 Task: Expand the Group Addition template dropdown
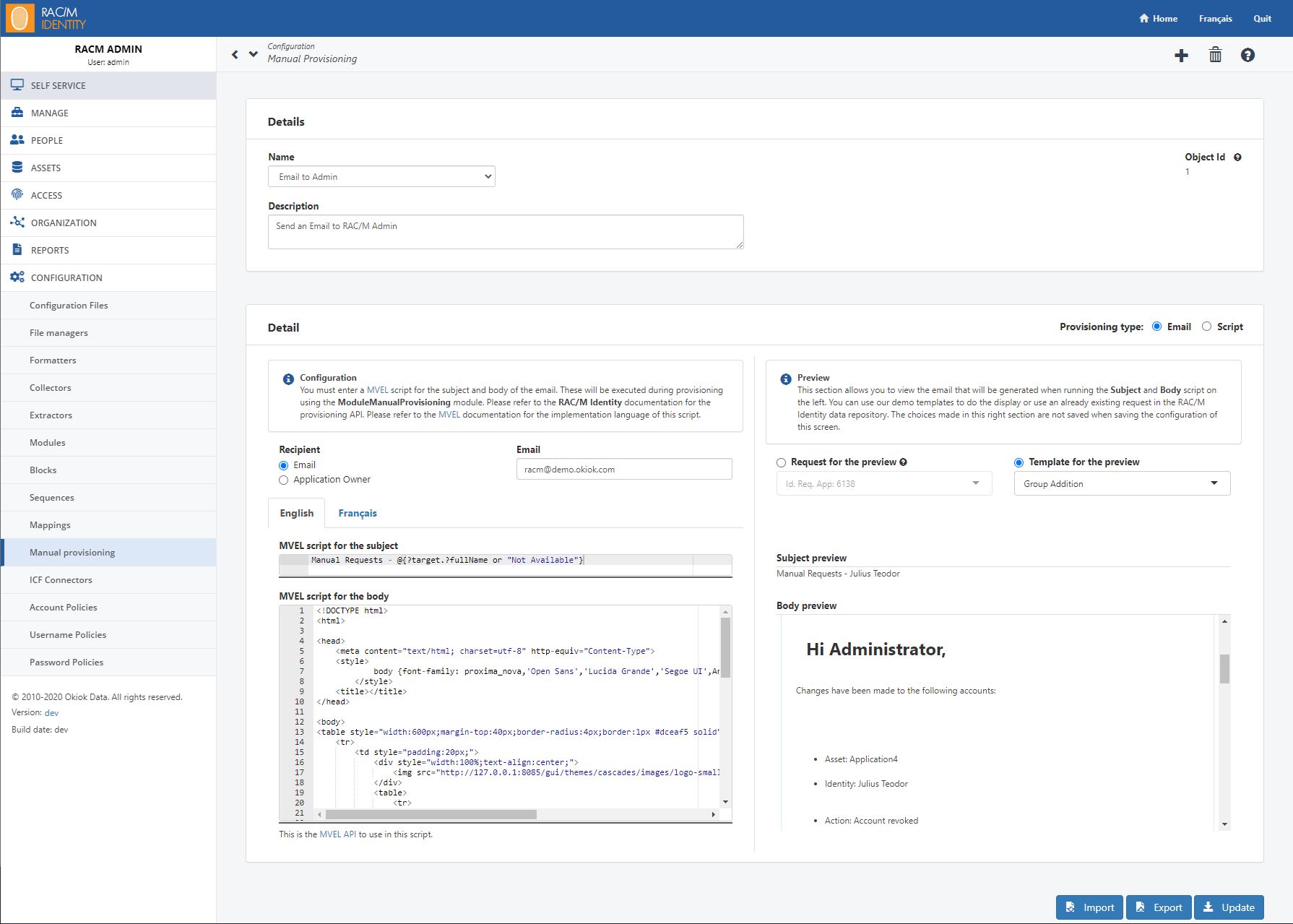pyautogui.click(x=1122, y=483)
